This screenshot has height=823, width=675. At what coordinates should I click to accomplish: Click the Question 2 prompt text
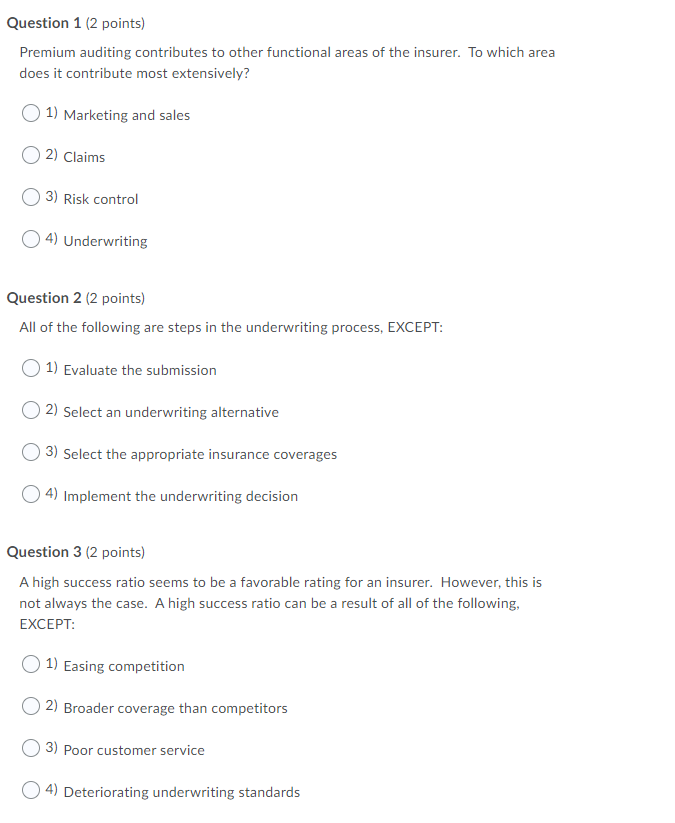click(x=230, y=326)
